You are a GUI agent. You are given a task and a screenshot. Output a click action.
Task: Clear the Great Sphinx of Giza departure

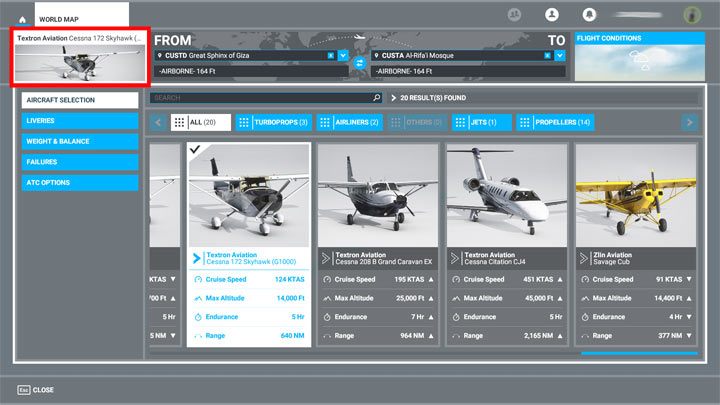pos(331,55)
